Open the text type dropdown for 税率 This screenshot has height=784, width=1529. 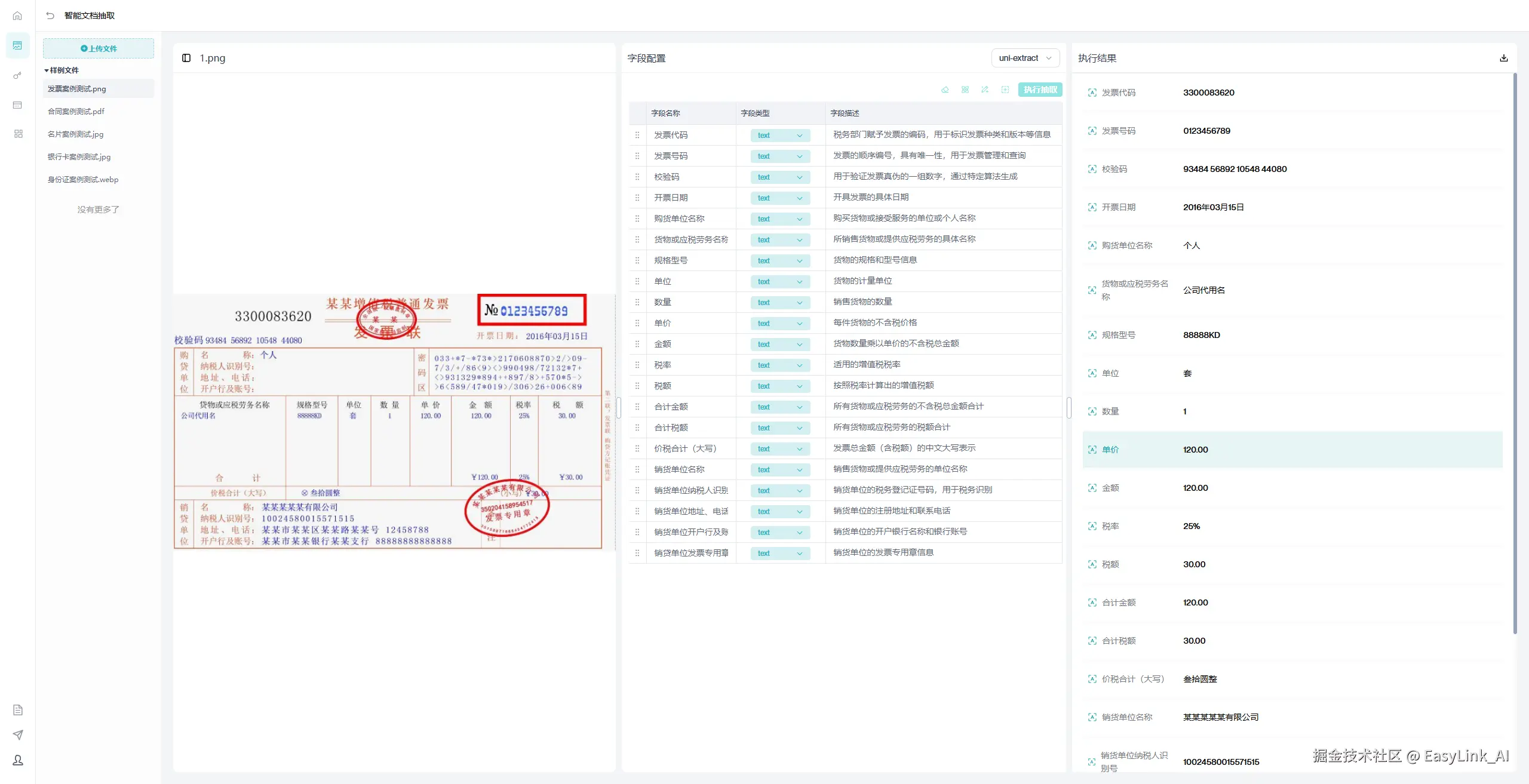pos(779,365)
